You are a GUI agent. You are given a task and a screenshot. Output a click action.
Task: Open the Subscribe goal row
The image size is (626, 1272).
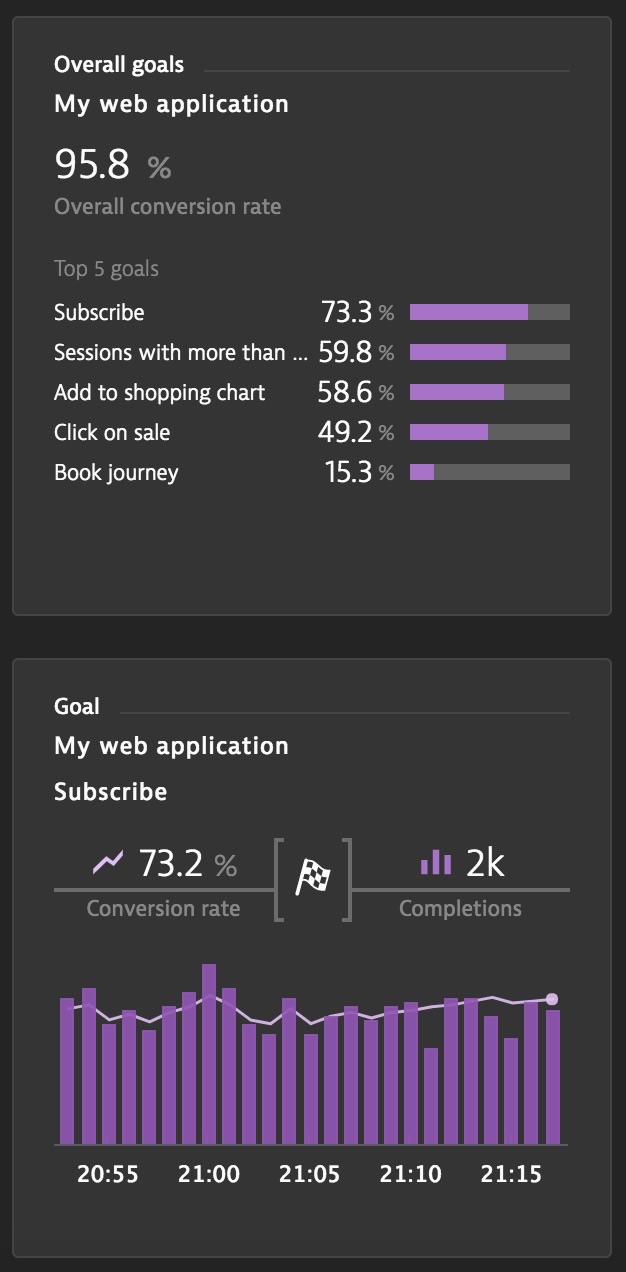coord(312,312)
